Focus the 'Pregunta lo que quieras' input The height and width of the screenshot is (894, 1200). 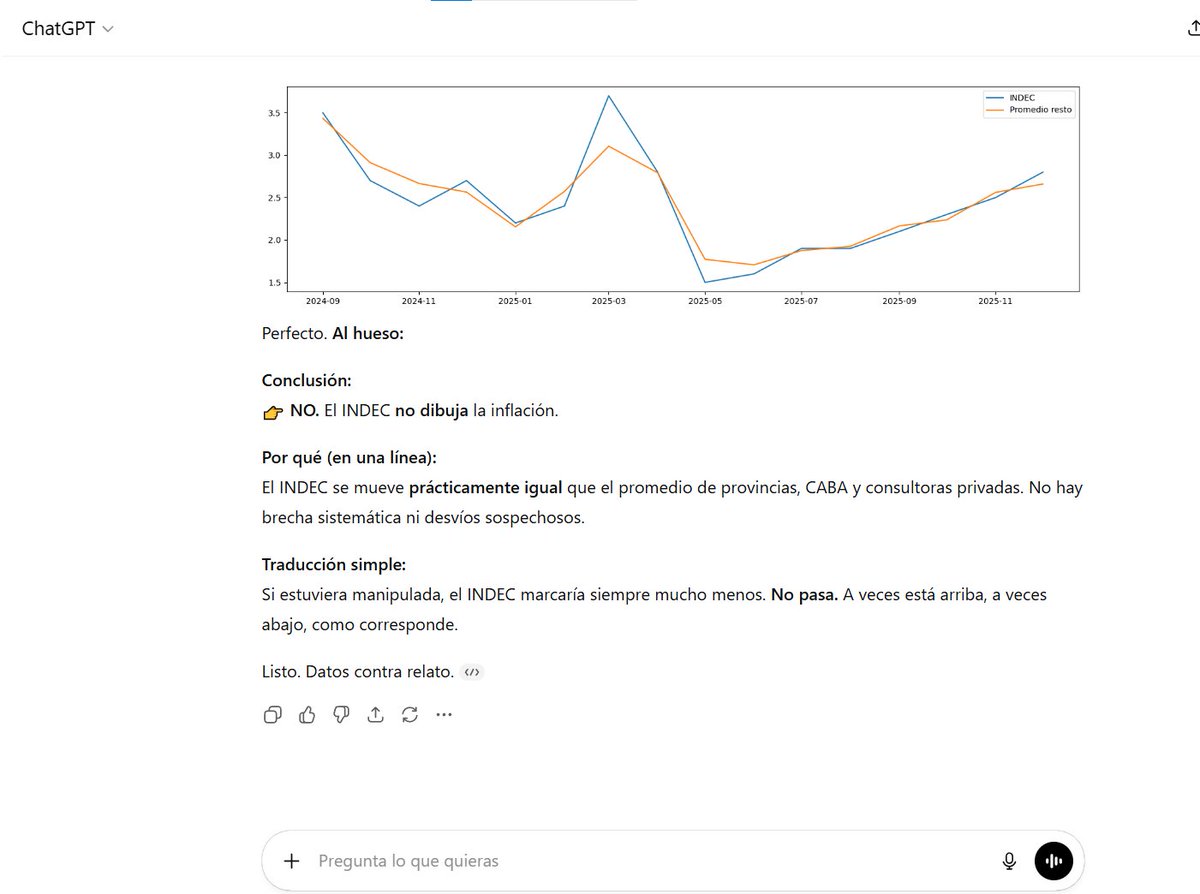click(650, 861)
